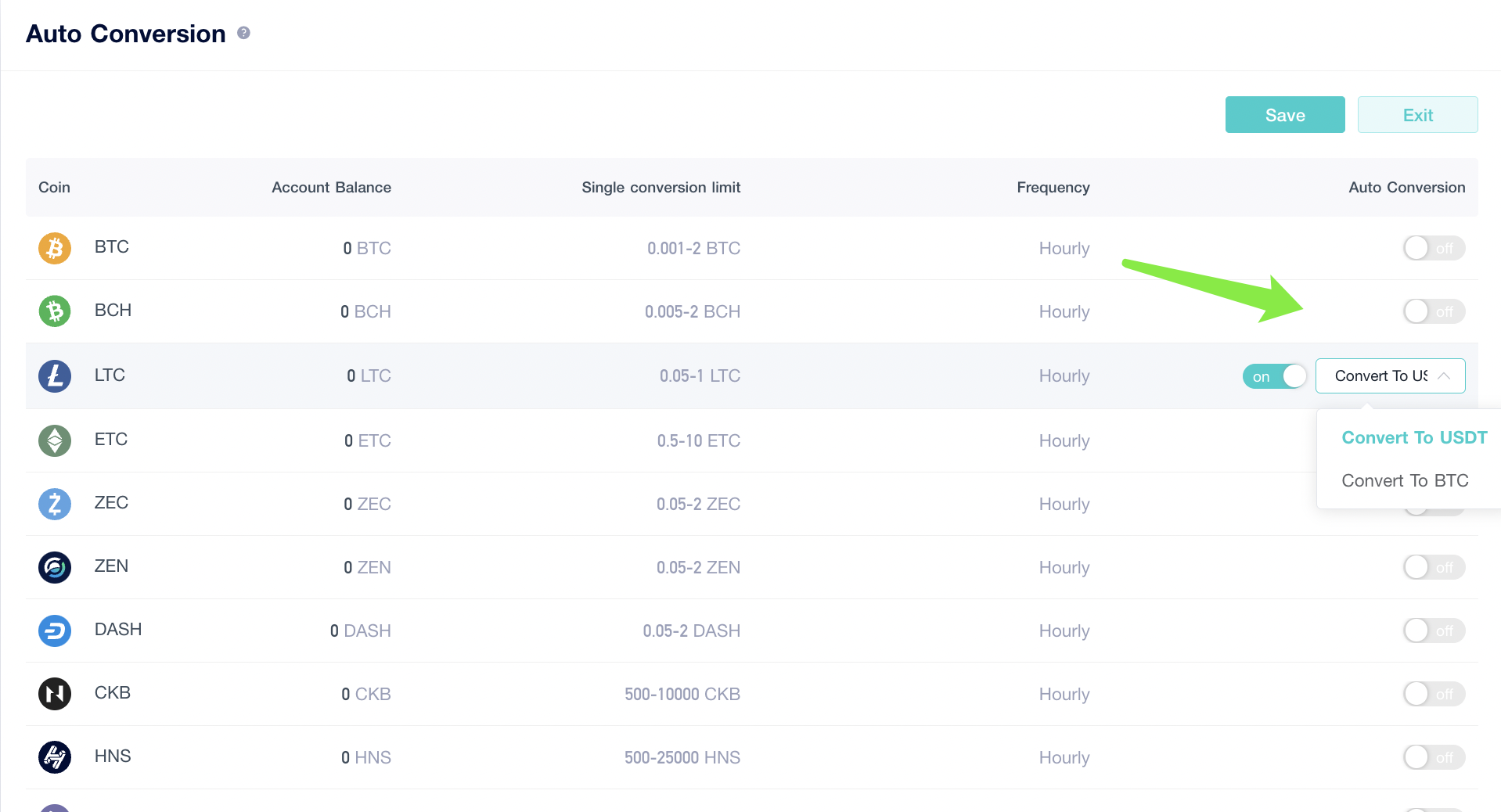1501x812 pixels.
Task: Disable auto conversion for LTC
Action: pyautogui.click(x=1274, y=376)
